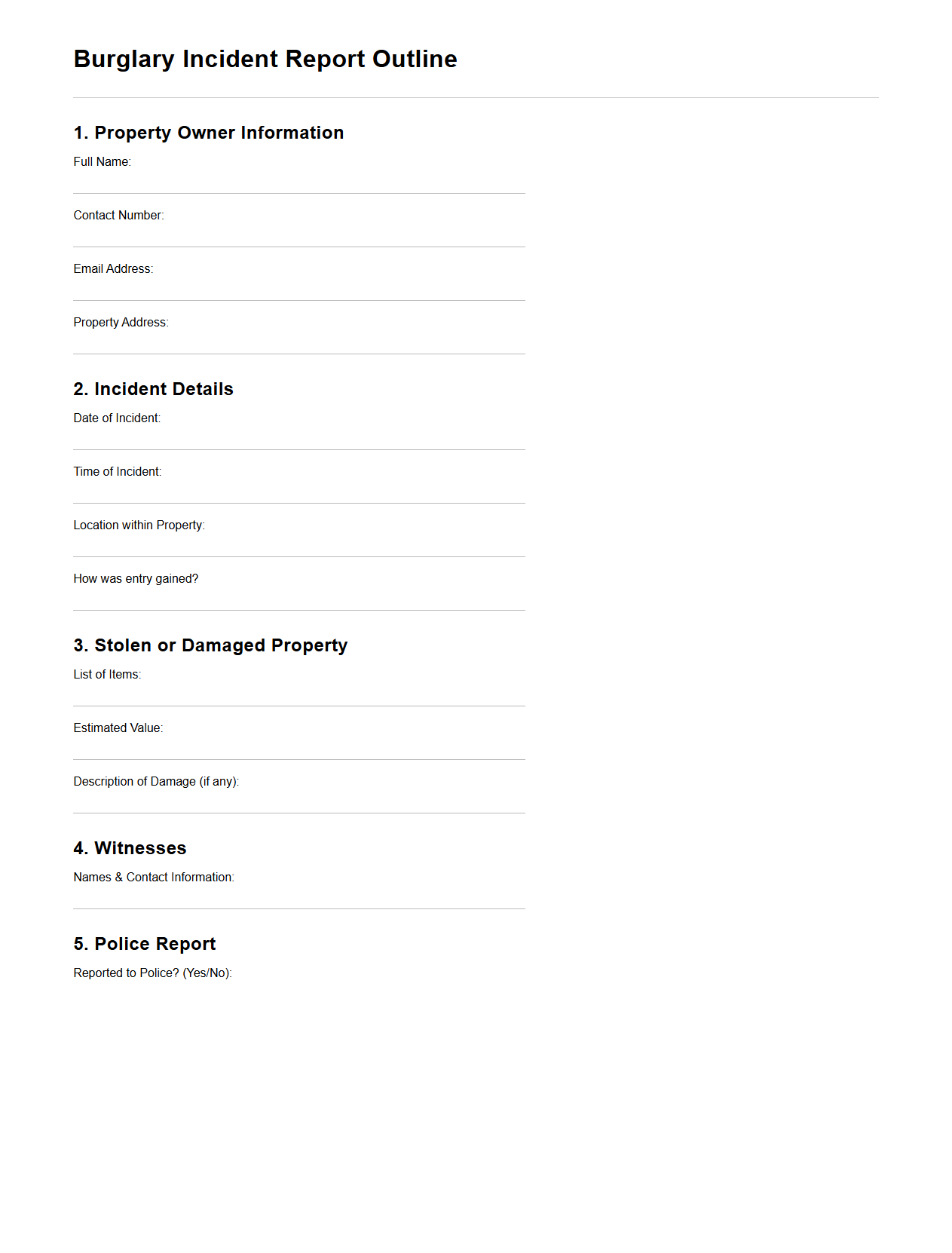Image resolution: width=952 pixels, height=1253 pixels.
Task: Select the Police Report section heading
Action: point(145,944)
